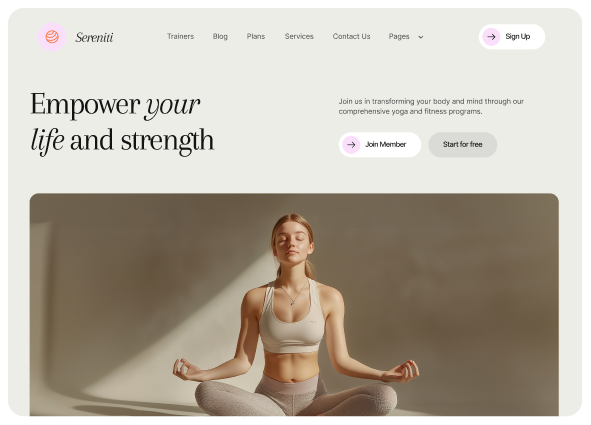591x425 pixels.
Task: Open the Blog nav link
Action: tap(220, 37)
